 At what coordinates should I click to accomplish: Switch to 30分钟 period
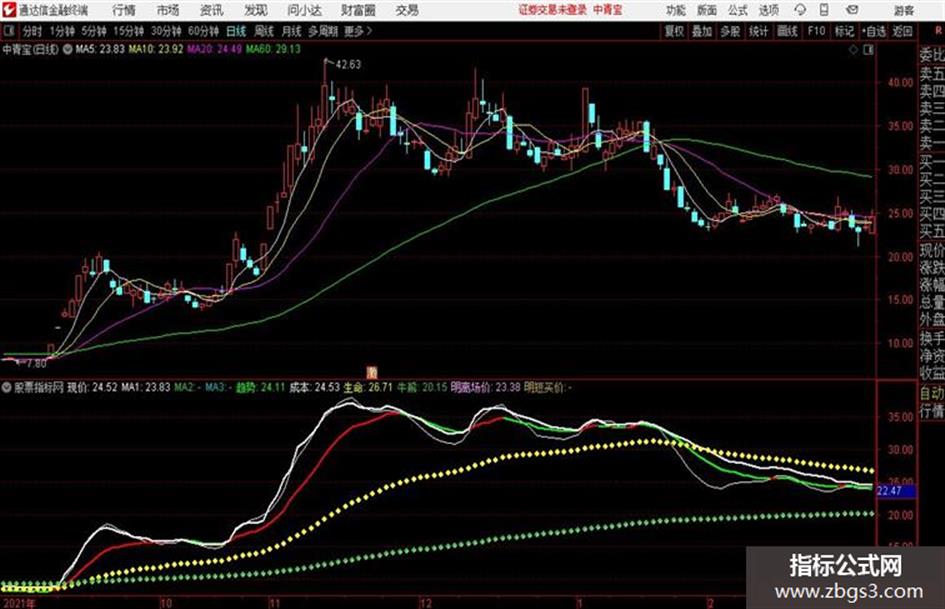click(x=166, y=31)
